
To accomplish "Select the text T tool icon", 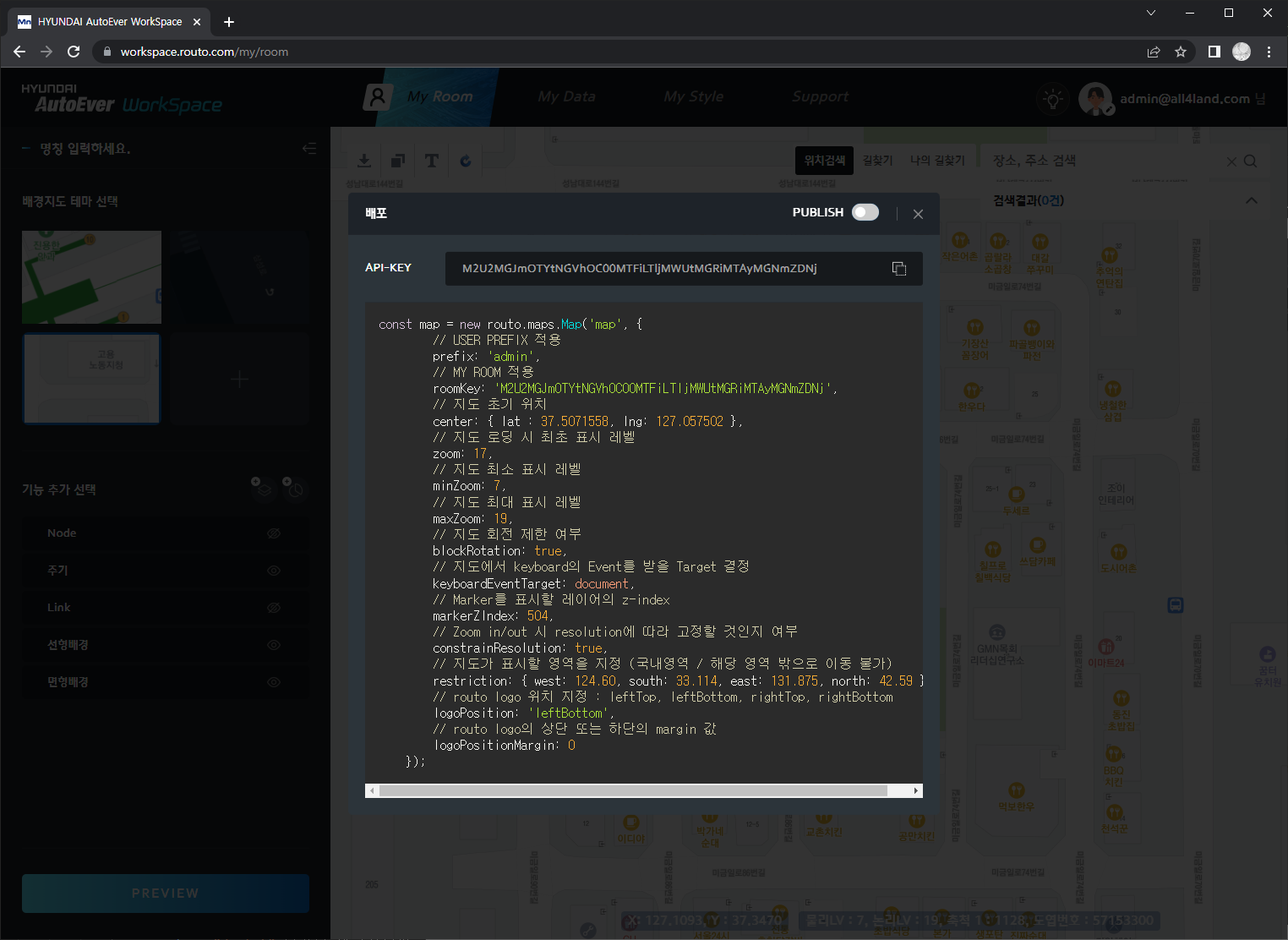I will pos(432,160).
